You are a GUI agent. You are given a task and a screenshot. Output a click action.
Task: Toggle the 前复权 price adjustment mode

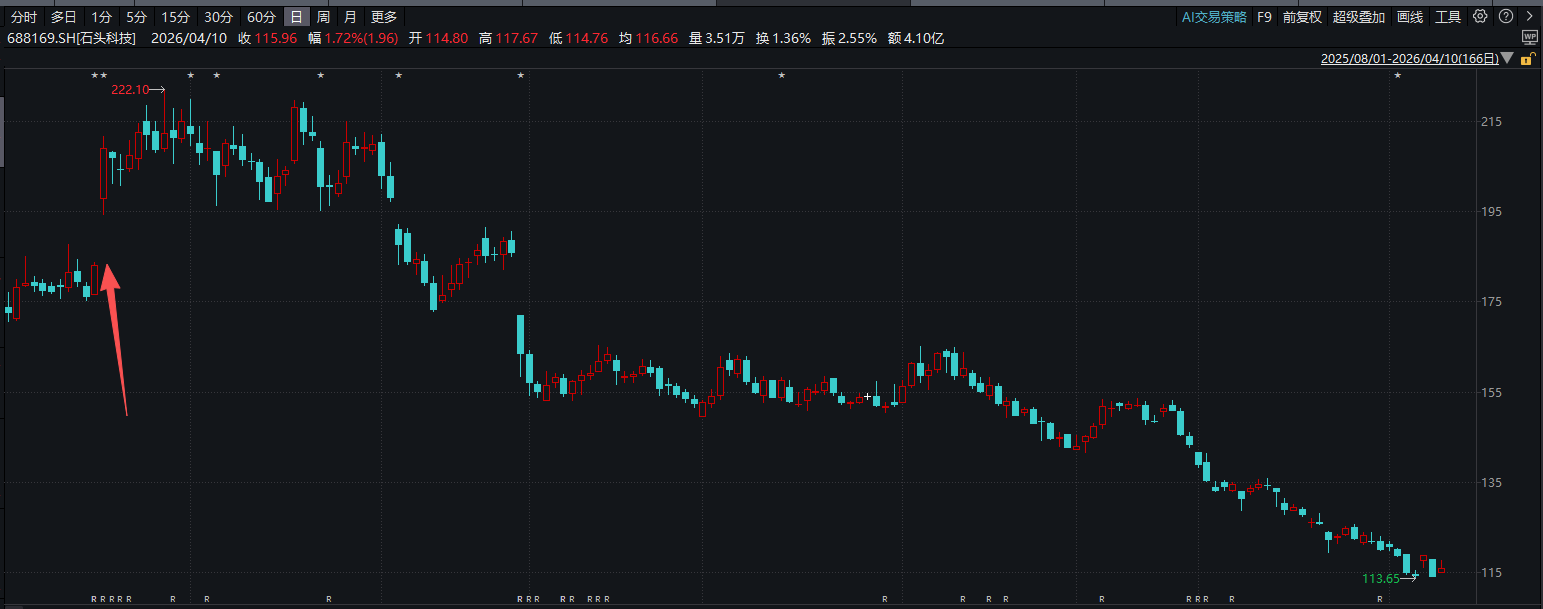pos(1302,16)
